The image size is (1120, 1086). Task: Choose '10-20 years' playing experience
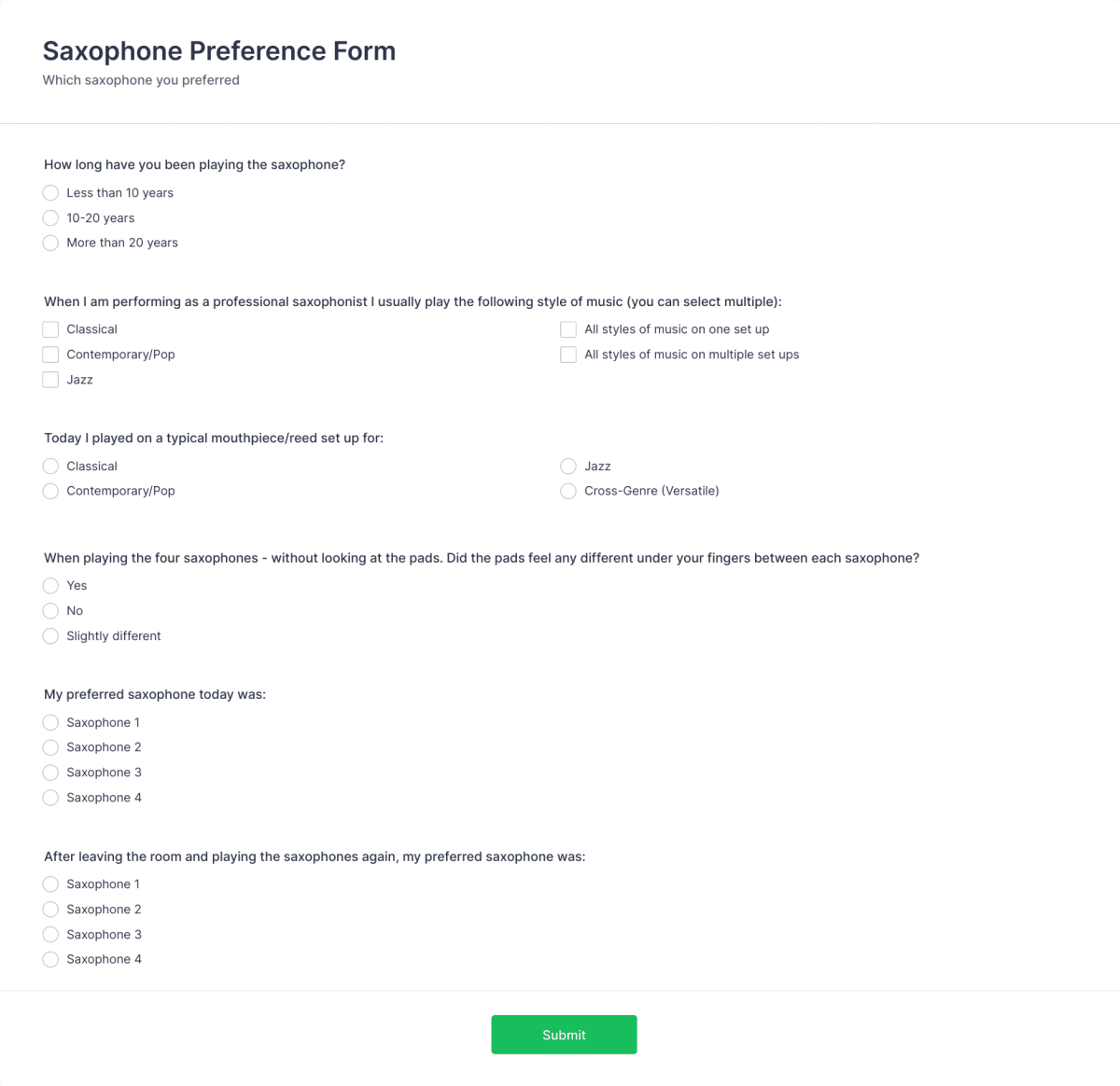tap(50, 217)
